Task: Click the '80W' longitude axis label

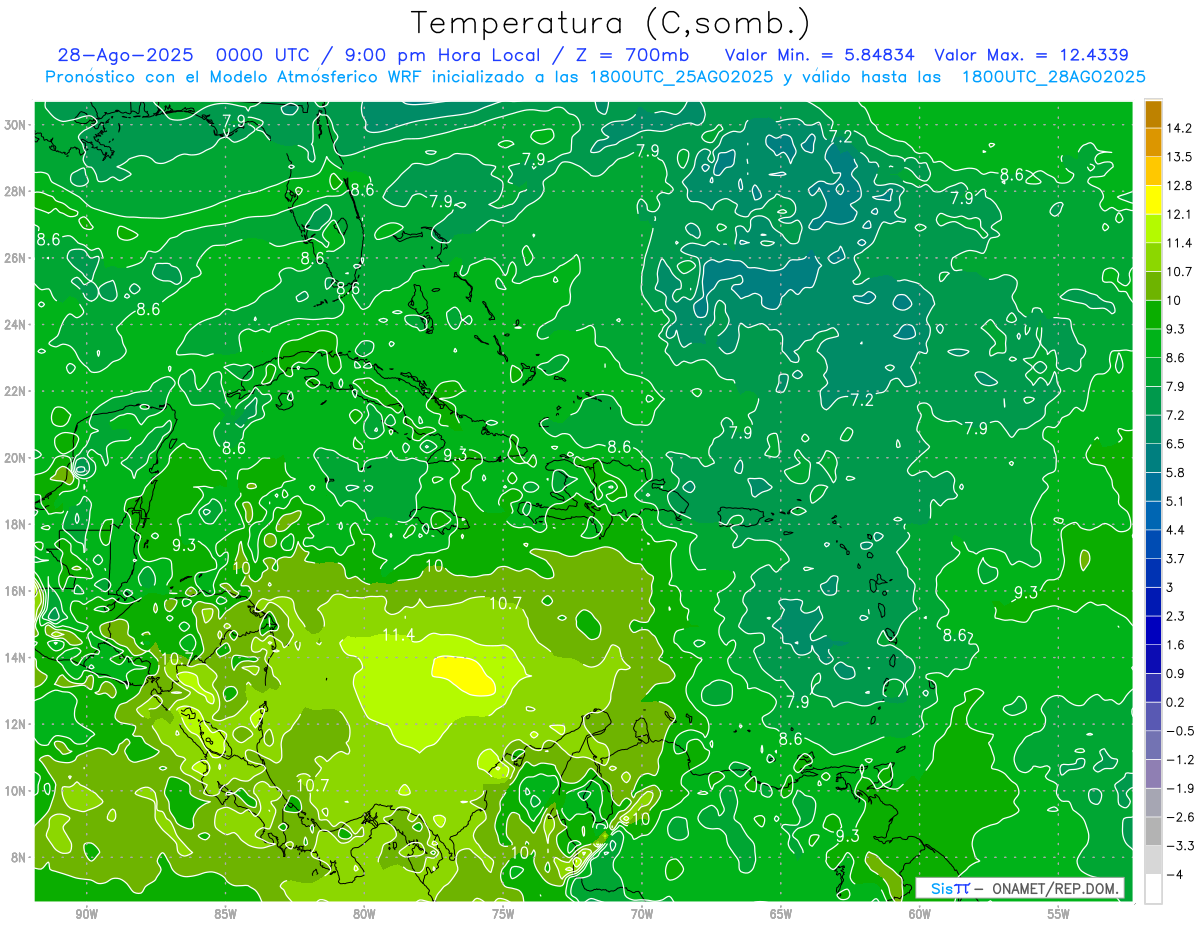Action: (x=364, y=914)
